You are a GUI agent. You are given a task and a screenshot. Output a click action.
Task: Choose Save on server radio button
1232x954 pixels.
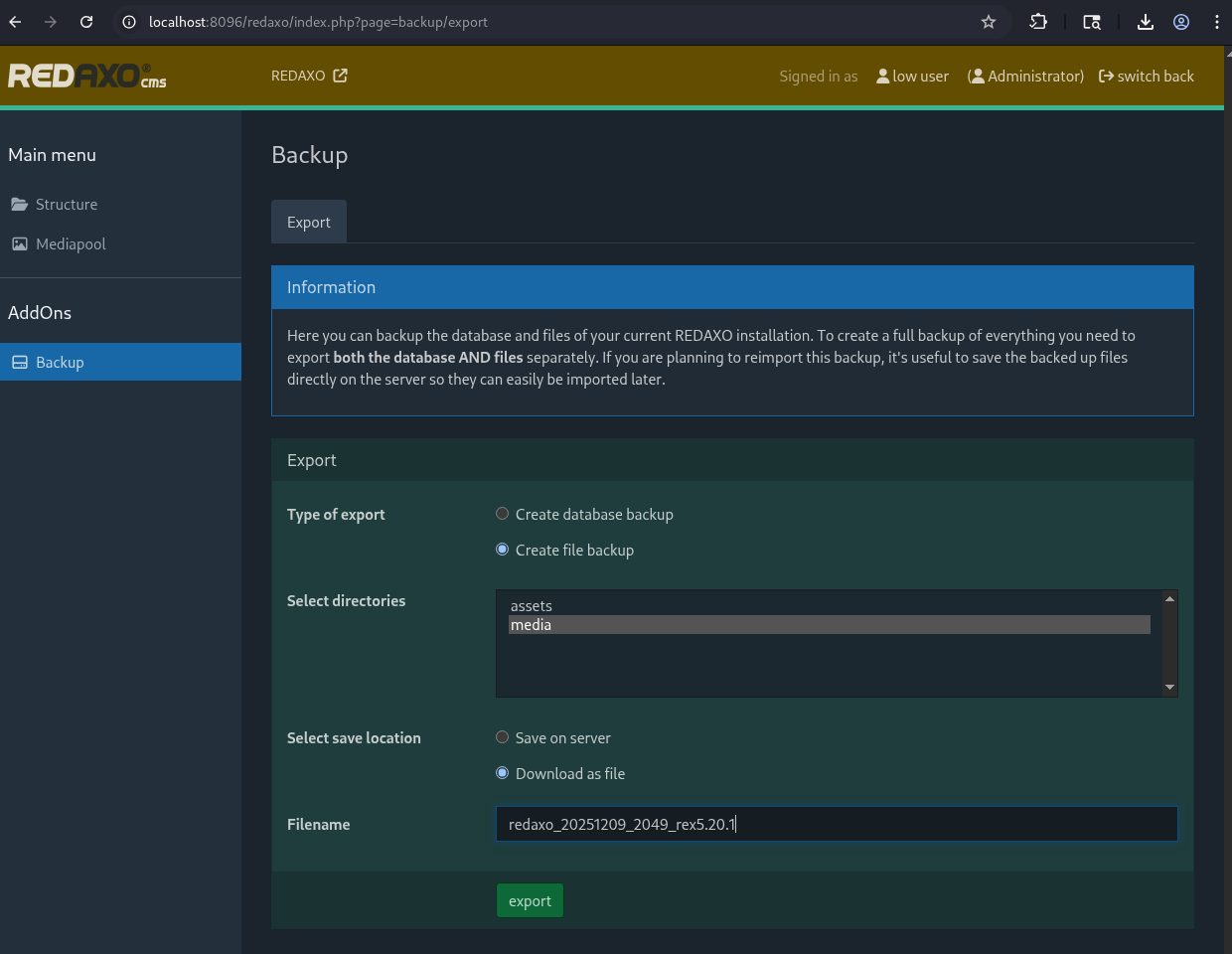coord(503,737)
